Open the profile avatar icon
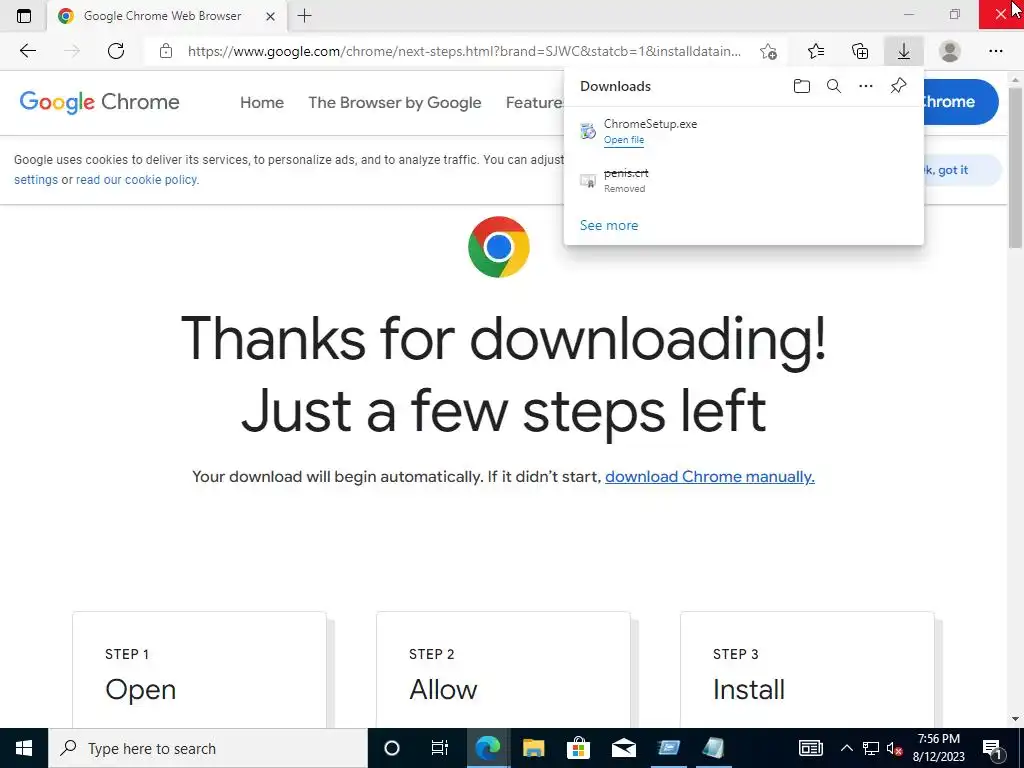Image resolution: width=1024 pixels, height=768 pixels. tap(950, 51)
